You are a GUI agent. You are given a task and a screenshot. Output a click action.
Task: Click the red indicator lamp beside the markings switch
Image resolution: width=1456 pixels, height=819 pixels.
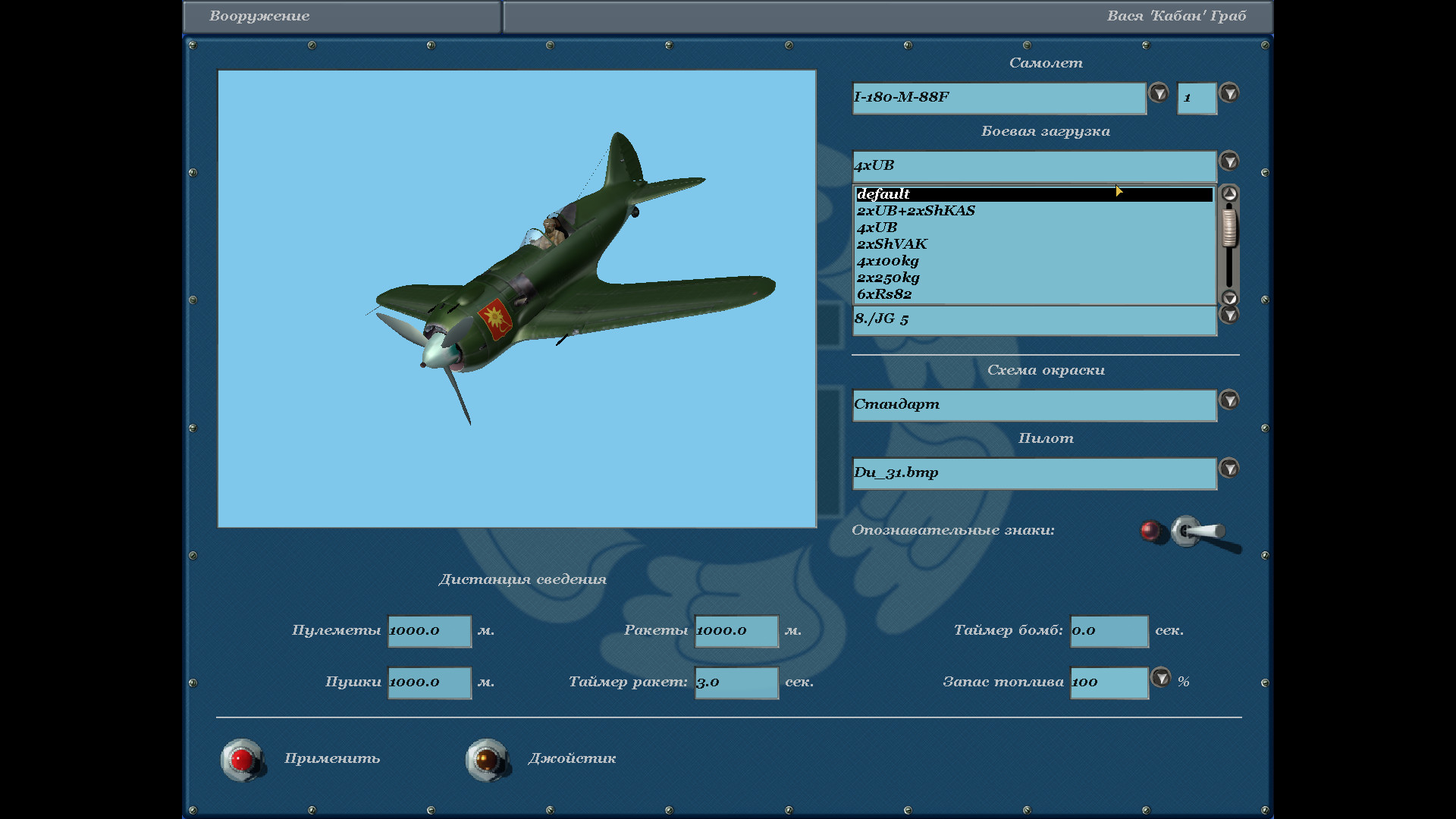[1150, 530]
